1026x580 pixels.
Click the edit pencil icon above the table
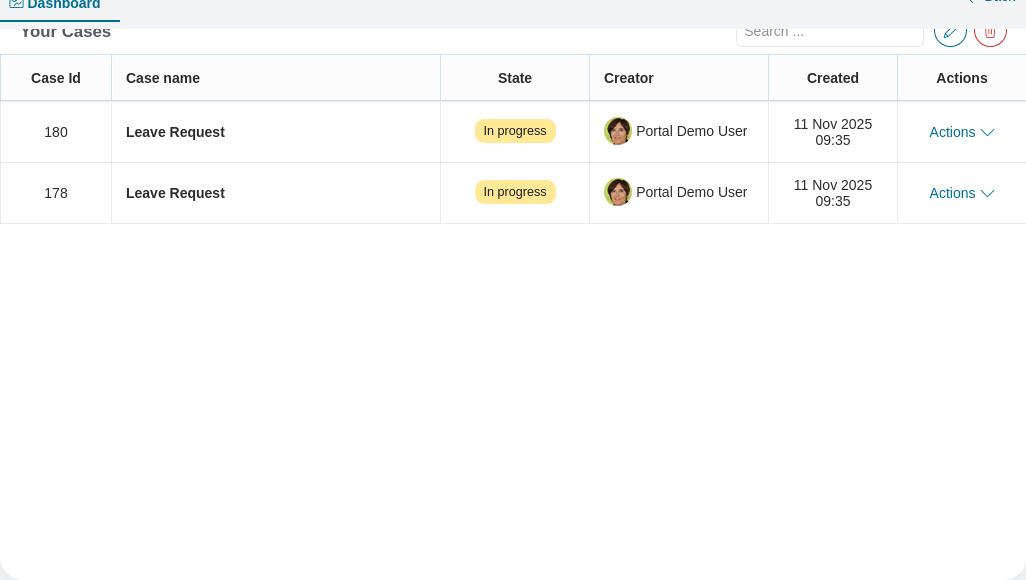tap(950, 31)
